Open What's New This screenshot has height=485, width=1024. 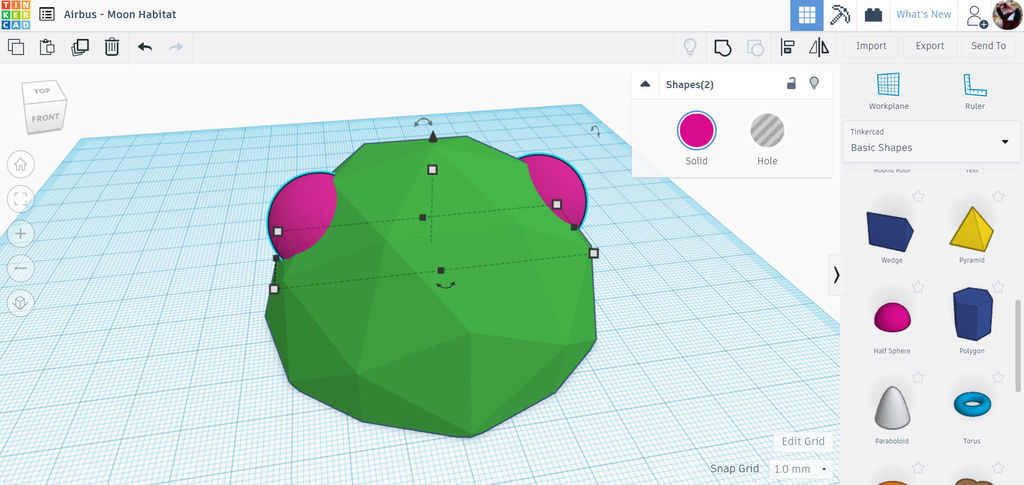pos(923,14)
